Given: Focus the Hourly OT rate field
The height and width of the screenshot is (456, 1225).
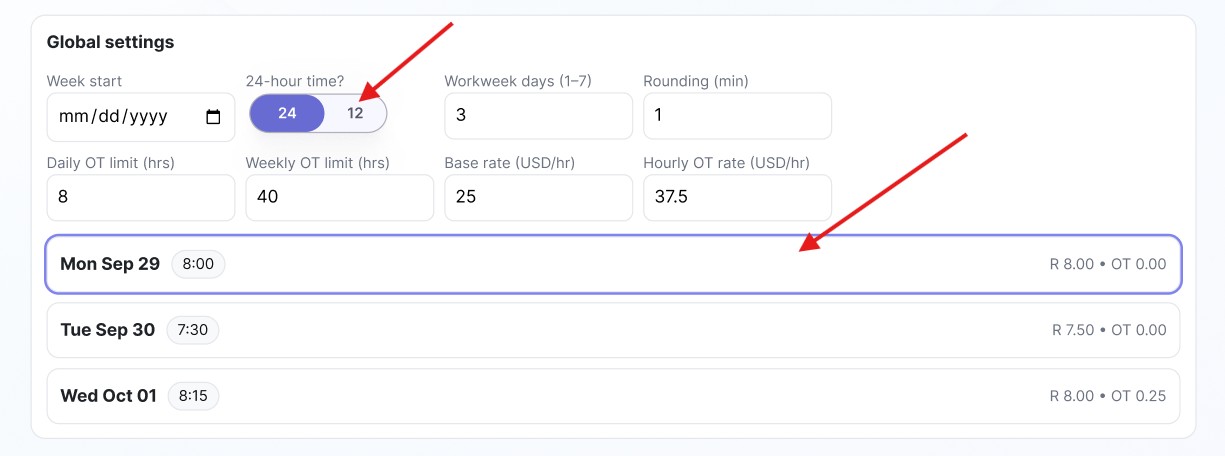Looking at the screenshot, I should point(737,198).
